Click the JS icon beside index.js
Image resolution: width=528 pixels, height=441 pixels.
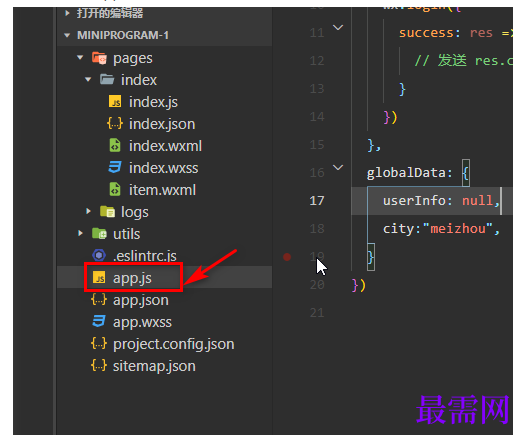(115, 102)
